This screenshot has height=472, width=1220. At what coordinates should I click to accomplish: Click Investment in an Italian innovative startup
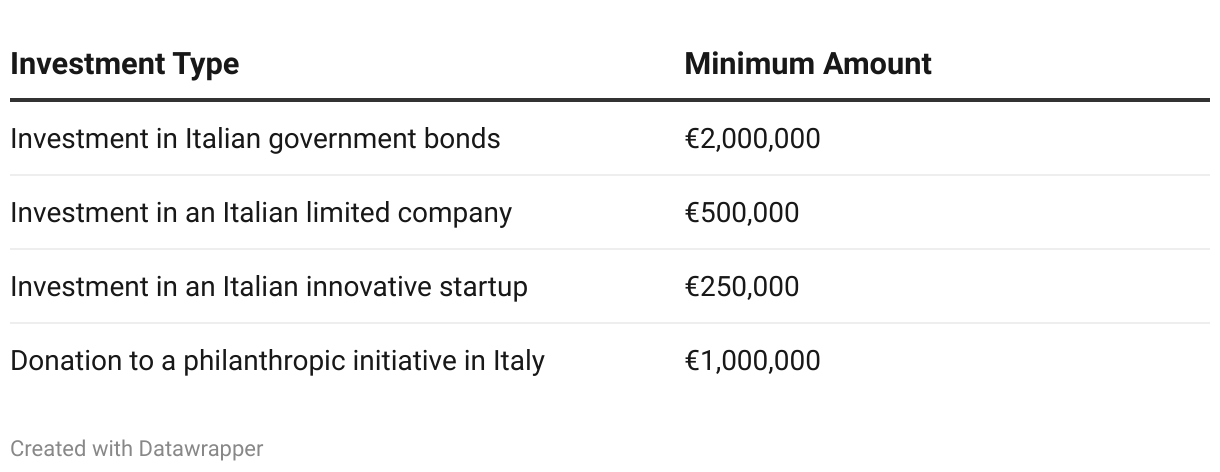269,287
